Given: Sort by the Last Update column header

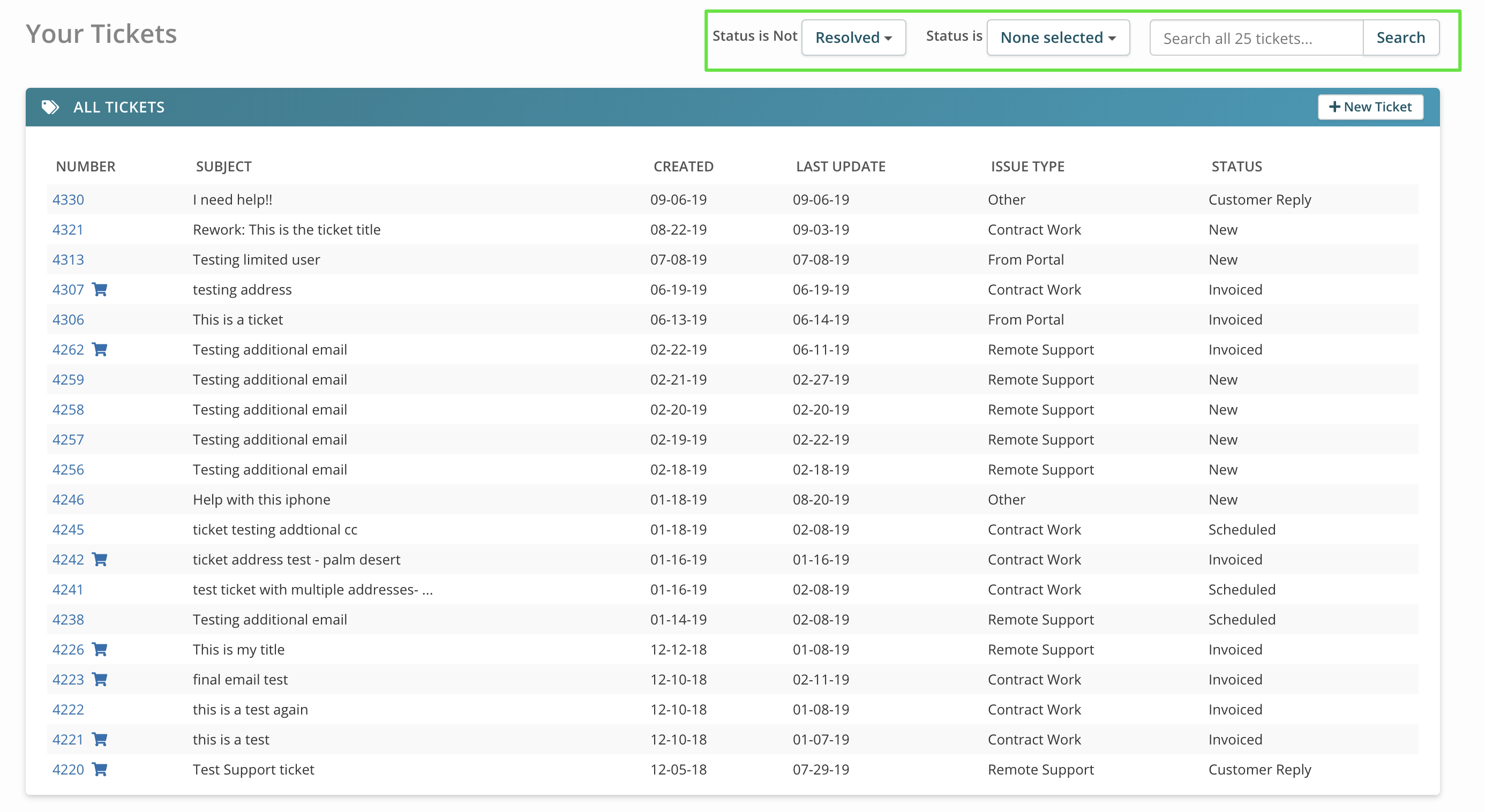Looking at the screenshot, I should tap(840, 167).
